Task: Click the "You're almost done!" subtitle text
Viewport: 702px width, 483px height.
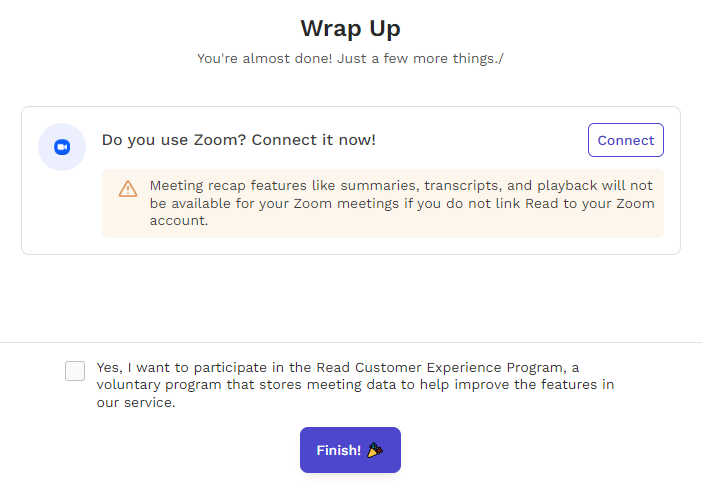Action: click(x=265, y=59)
